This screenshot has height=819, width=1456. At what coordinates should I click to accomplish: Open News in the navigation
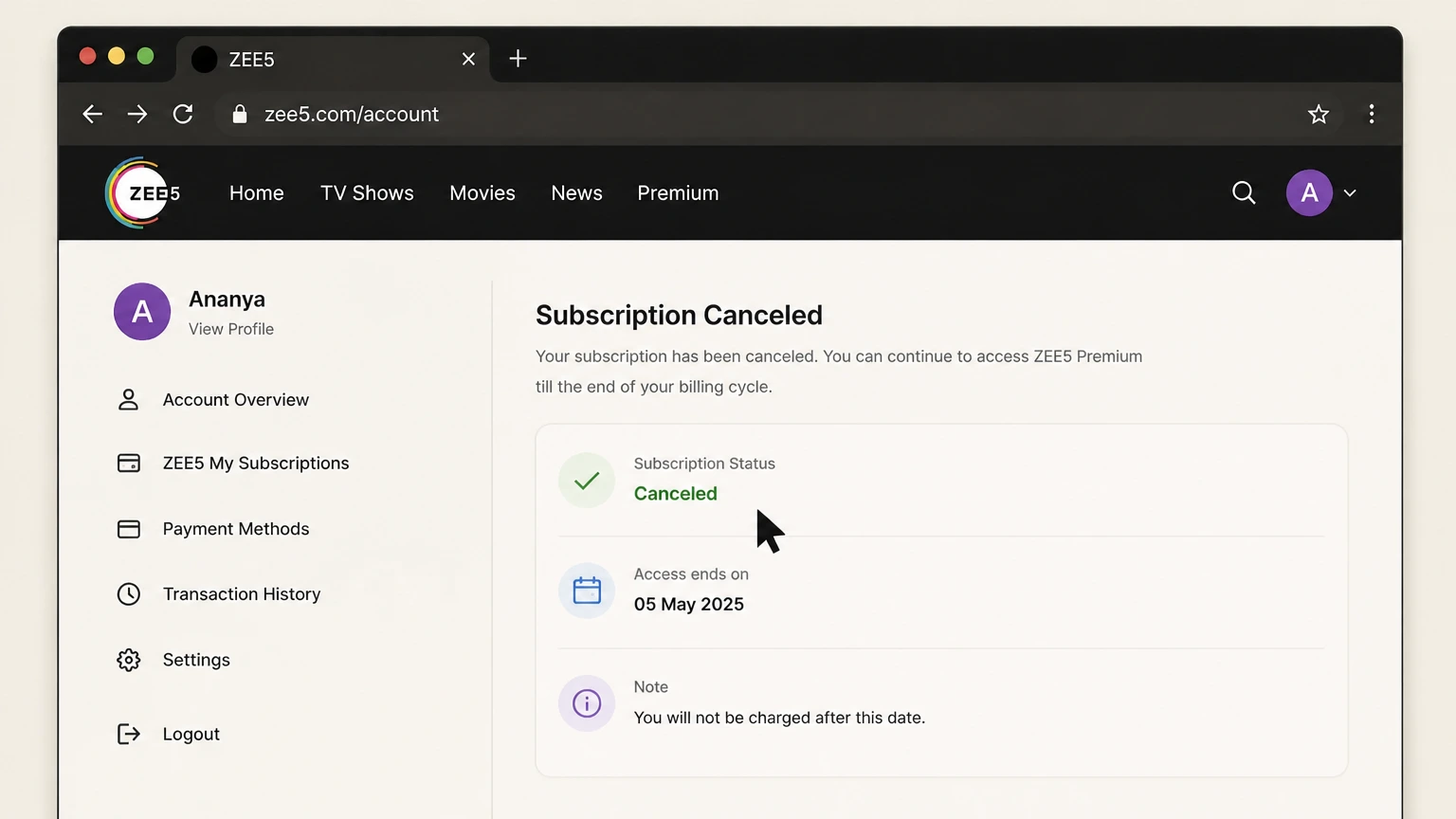[x=576, y=192]
